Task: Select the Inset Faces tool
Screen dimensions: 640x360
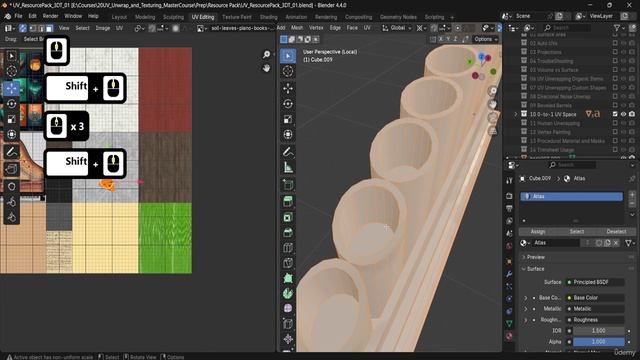Action: (x=288, y=217)
